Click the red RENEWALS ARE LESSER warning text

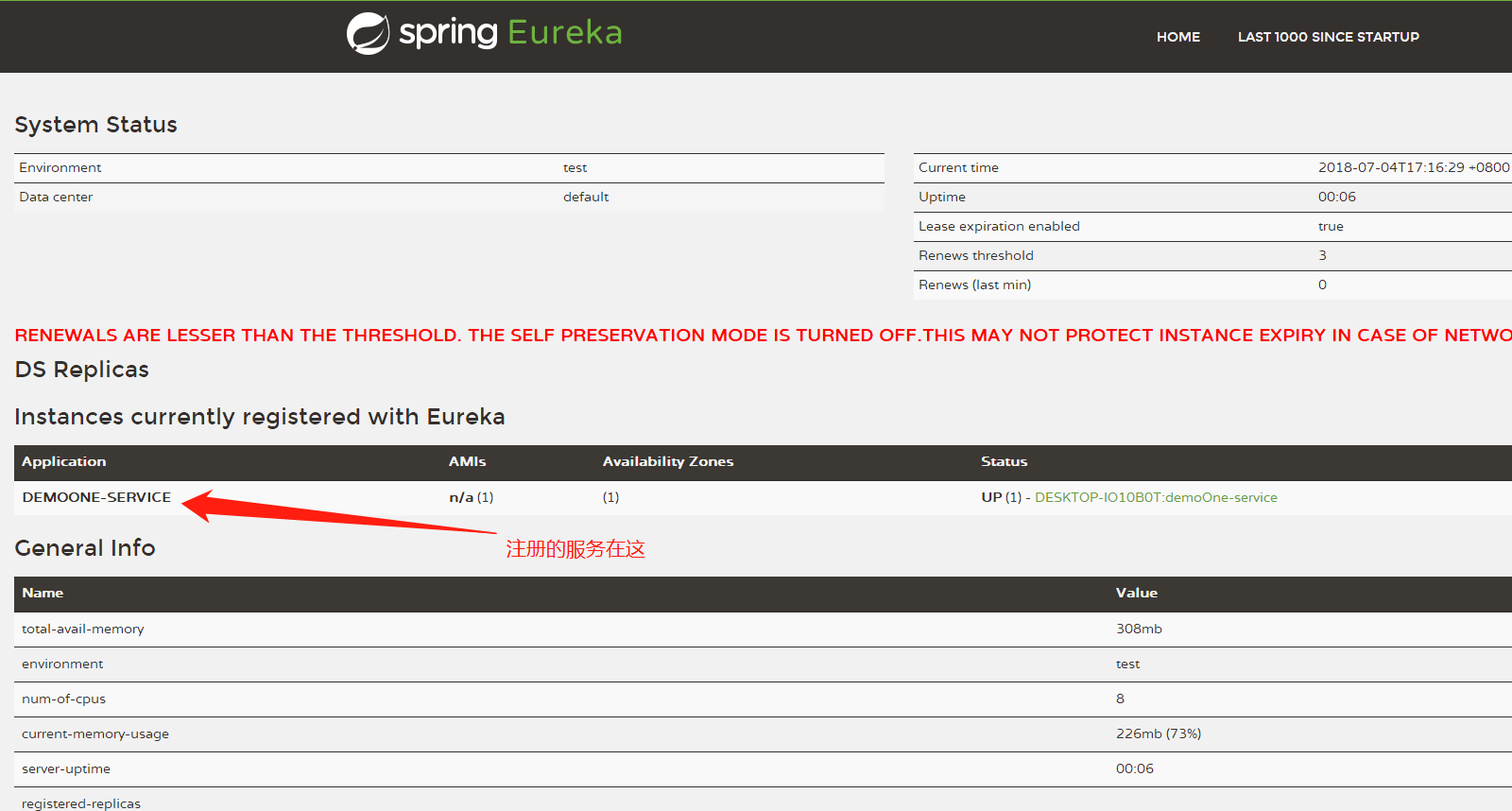763,336
